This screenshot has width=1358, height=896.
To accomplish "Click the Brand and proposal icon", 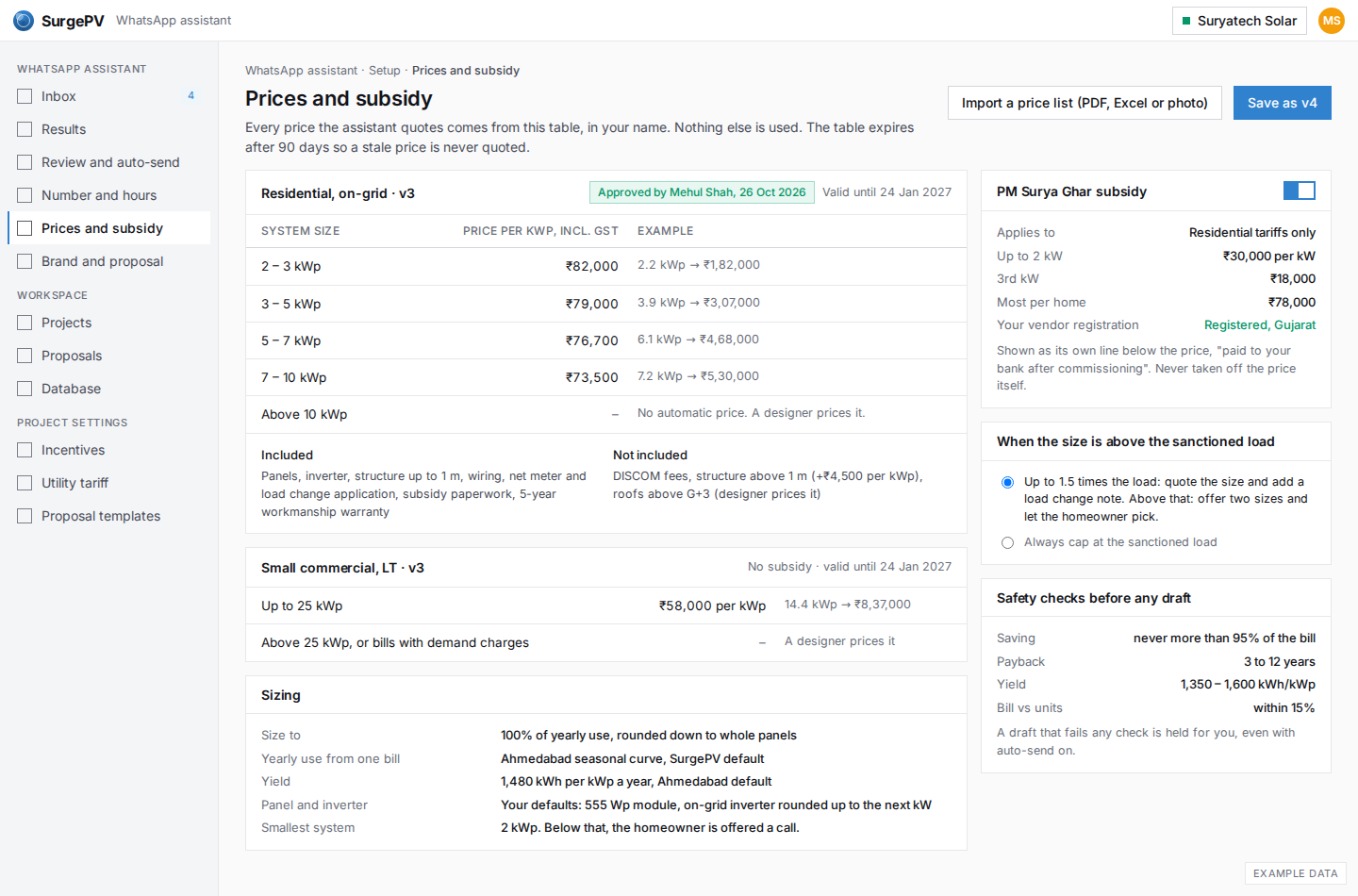I will click(25, 261).
